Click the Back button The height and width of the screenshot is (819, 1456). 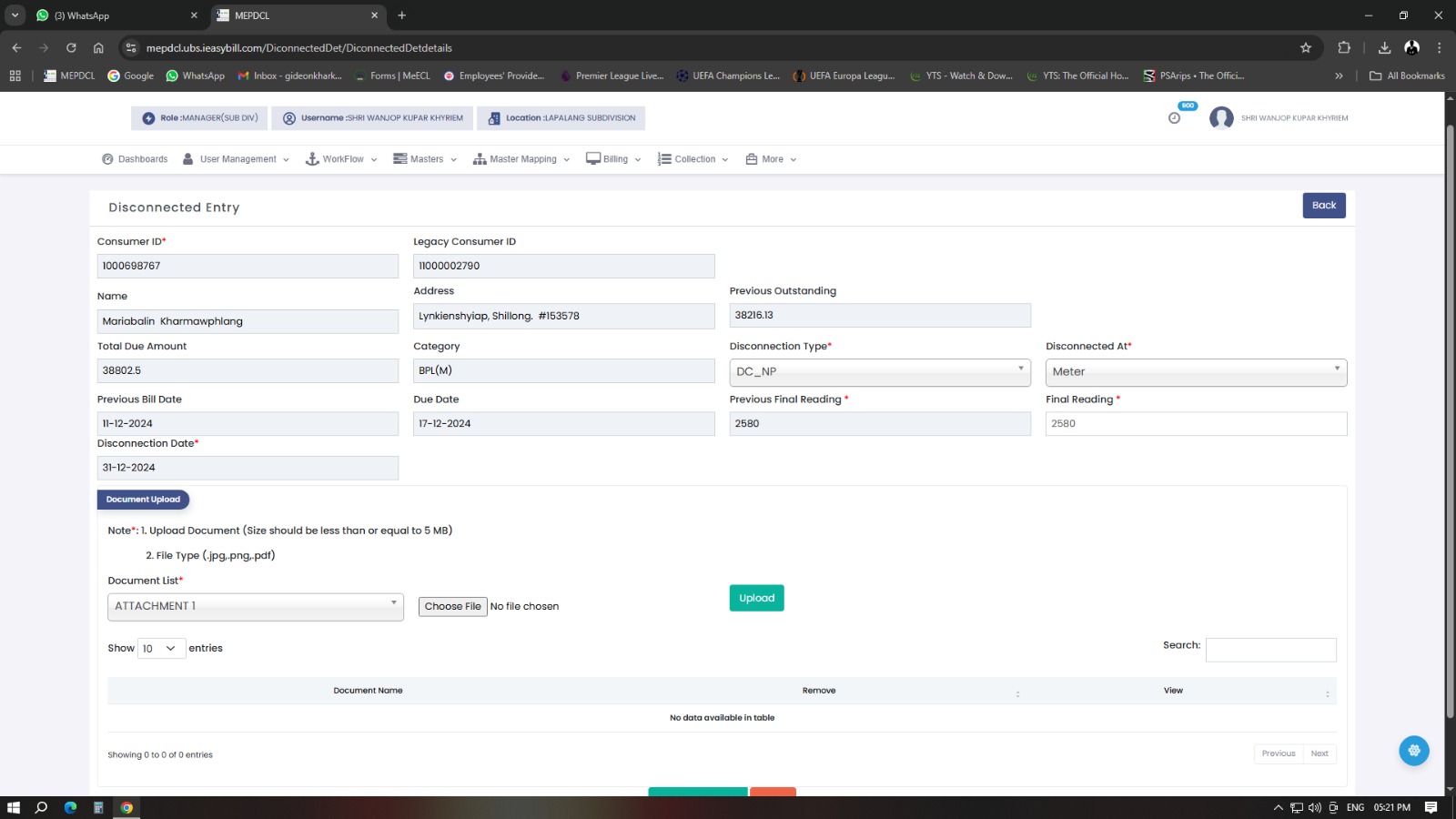(1323, 206)
